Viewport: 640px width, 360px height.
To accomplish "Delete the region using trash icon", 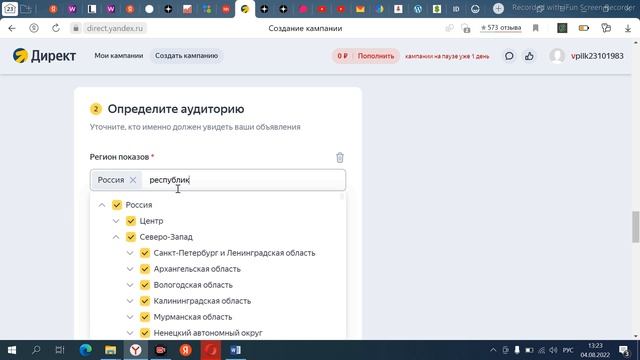I will point(340,158).
